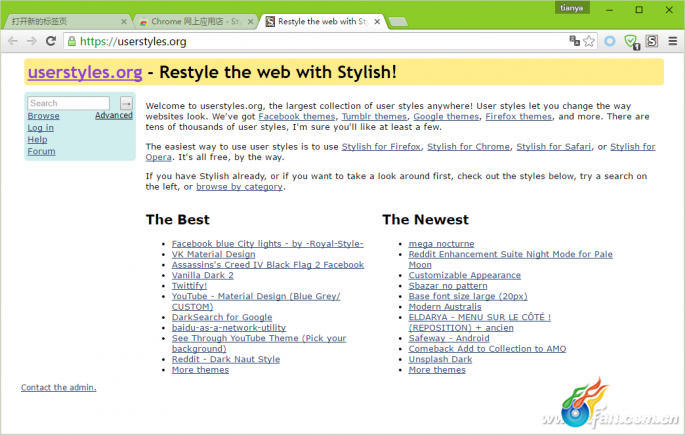Click More themes under The Best
685x435 pixels.
click(200, 369)
